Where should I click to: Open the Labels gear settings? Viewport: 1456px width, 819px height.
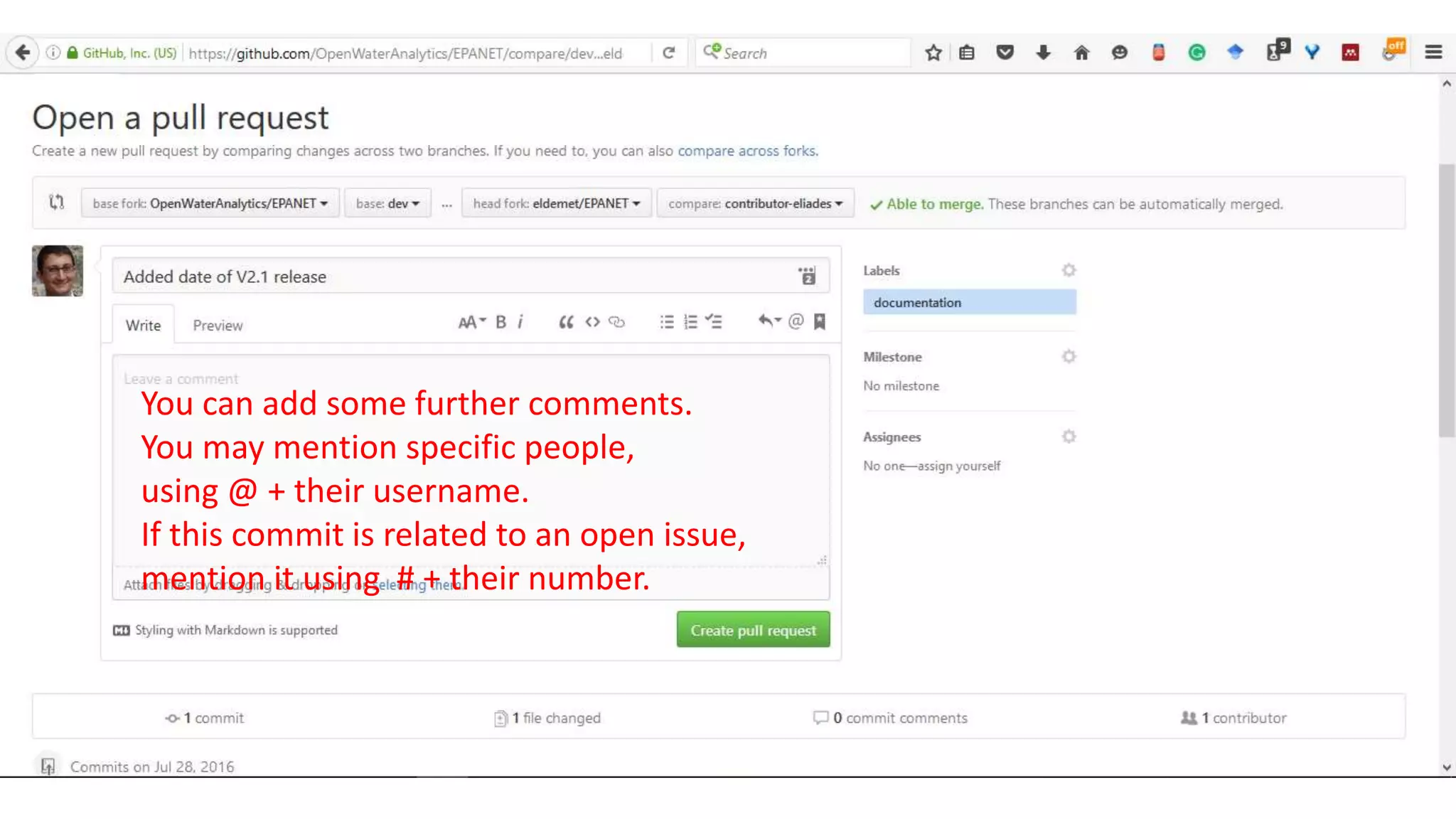[1069, 270]
